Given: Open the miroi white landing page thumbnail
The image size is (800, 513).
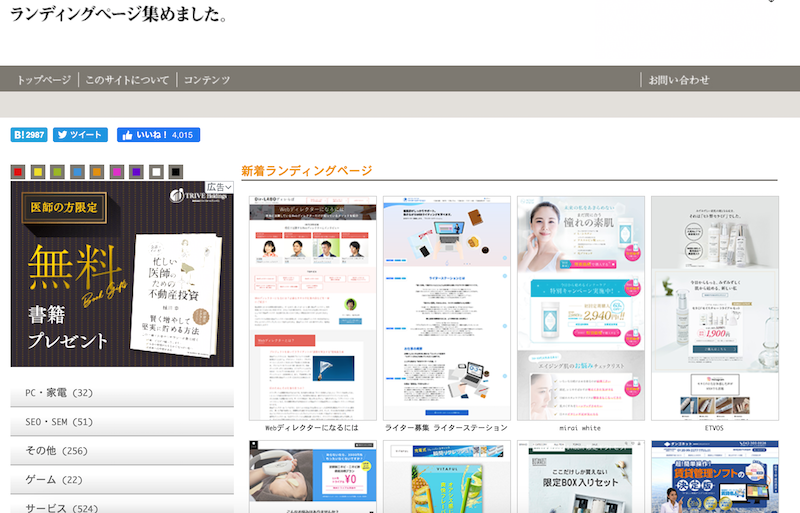Looking at the screenshot, I should (580, 307).
